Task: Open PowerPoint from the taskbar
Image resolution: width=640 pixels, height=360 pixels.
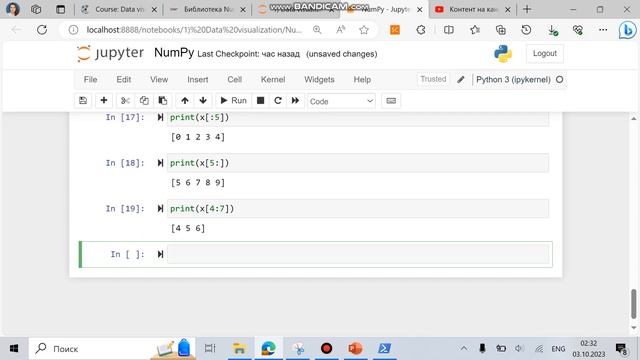Action: tap(355, 349)
